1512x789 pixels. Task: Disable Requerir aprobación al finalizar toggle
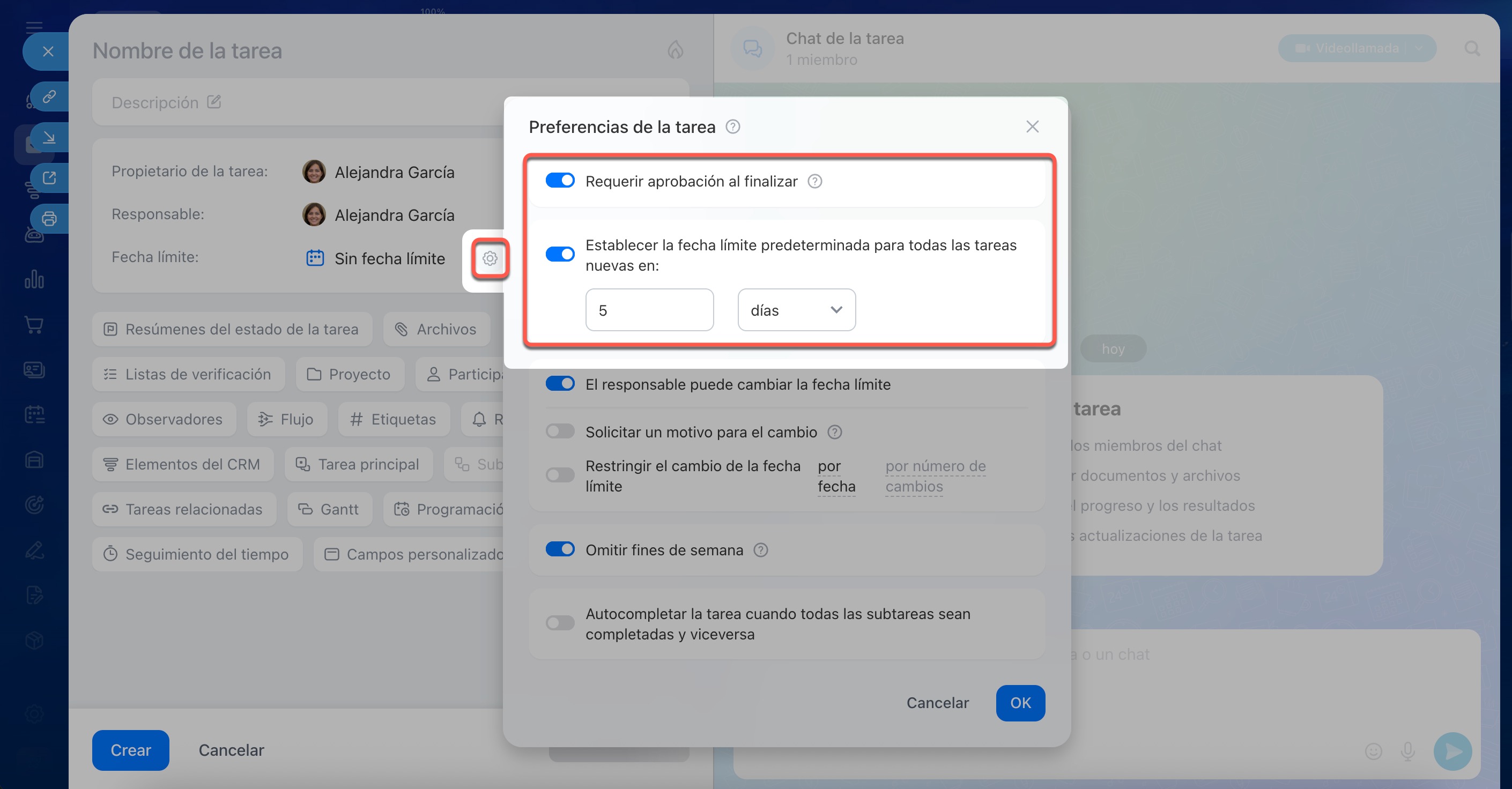(560, 181)
